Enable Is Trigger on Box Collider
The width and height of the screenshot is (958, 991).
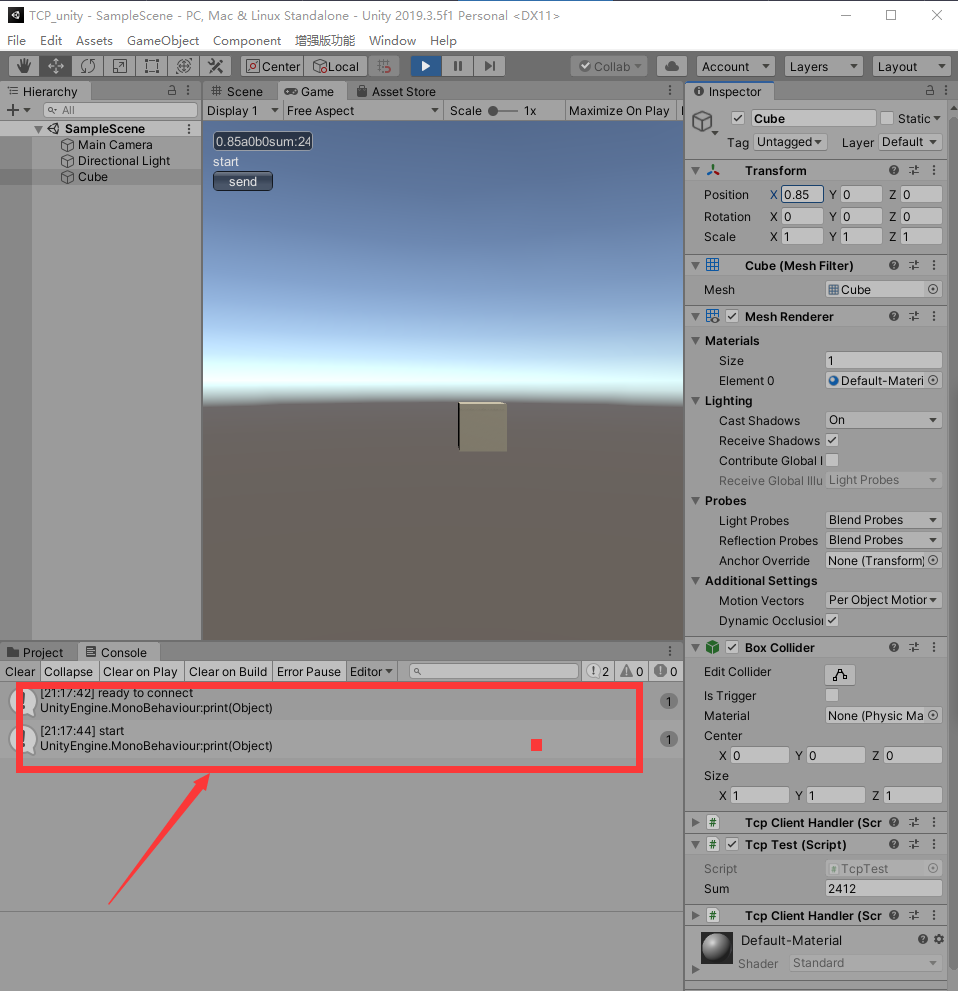coord(831,695)
